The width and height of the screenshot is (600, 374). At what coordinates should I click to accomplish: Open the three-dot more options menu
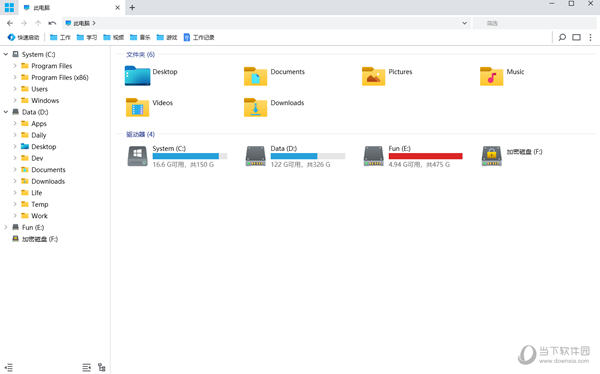pos(590,37)
